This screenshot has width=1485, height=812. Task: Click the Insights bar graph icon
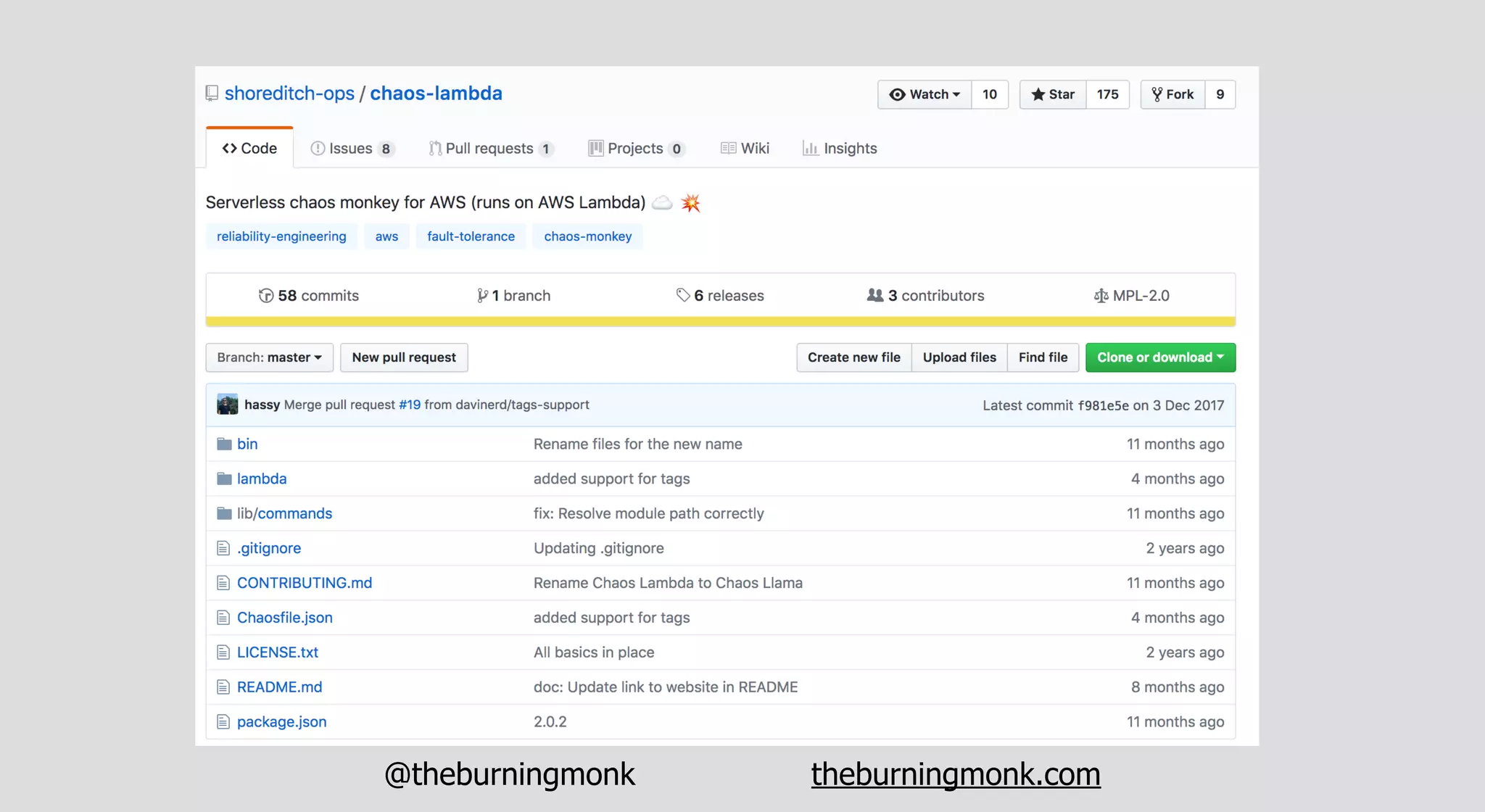click(810, 149)
